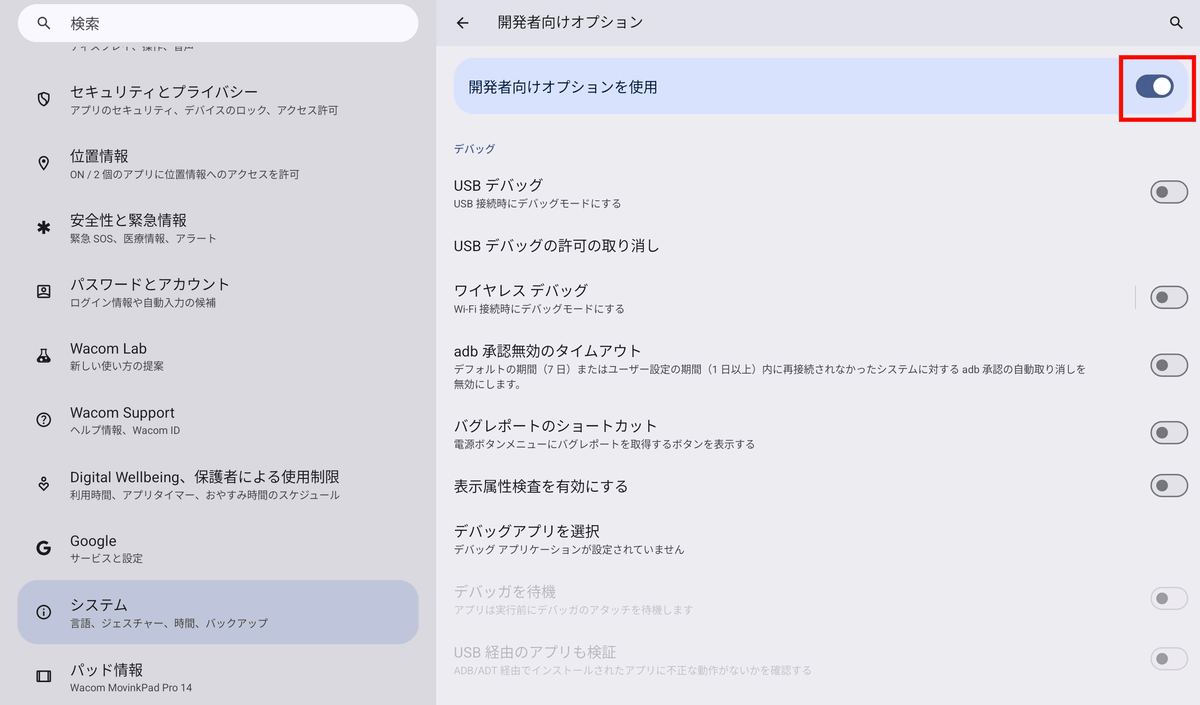Toggle adb 承認無効のタイムアウト switch
1200x705 pixels.
[x=1168, y=365]
